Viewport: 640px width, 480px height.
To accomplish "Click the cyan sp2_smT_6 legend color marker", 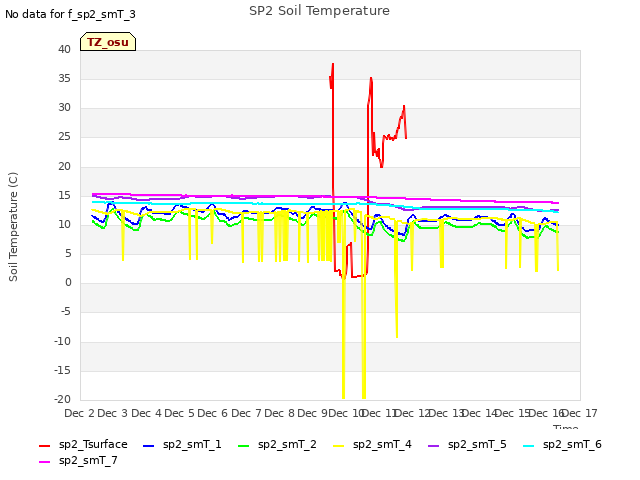I will pyautogui.click(x=529, y=446).
